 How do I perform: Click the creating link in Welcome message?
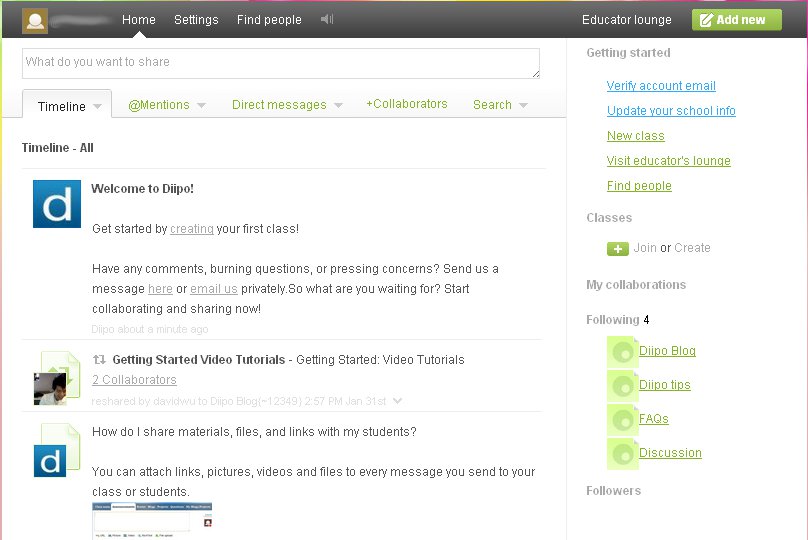pos(192,229)
